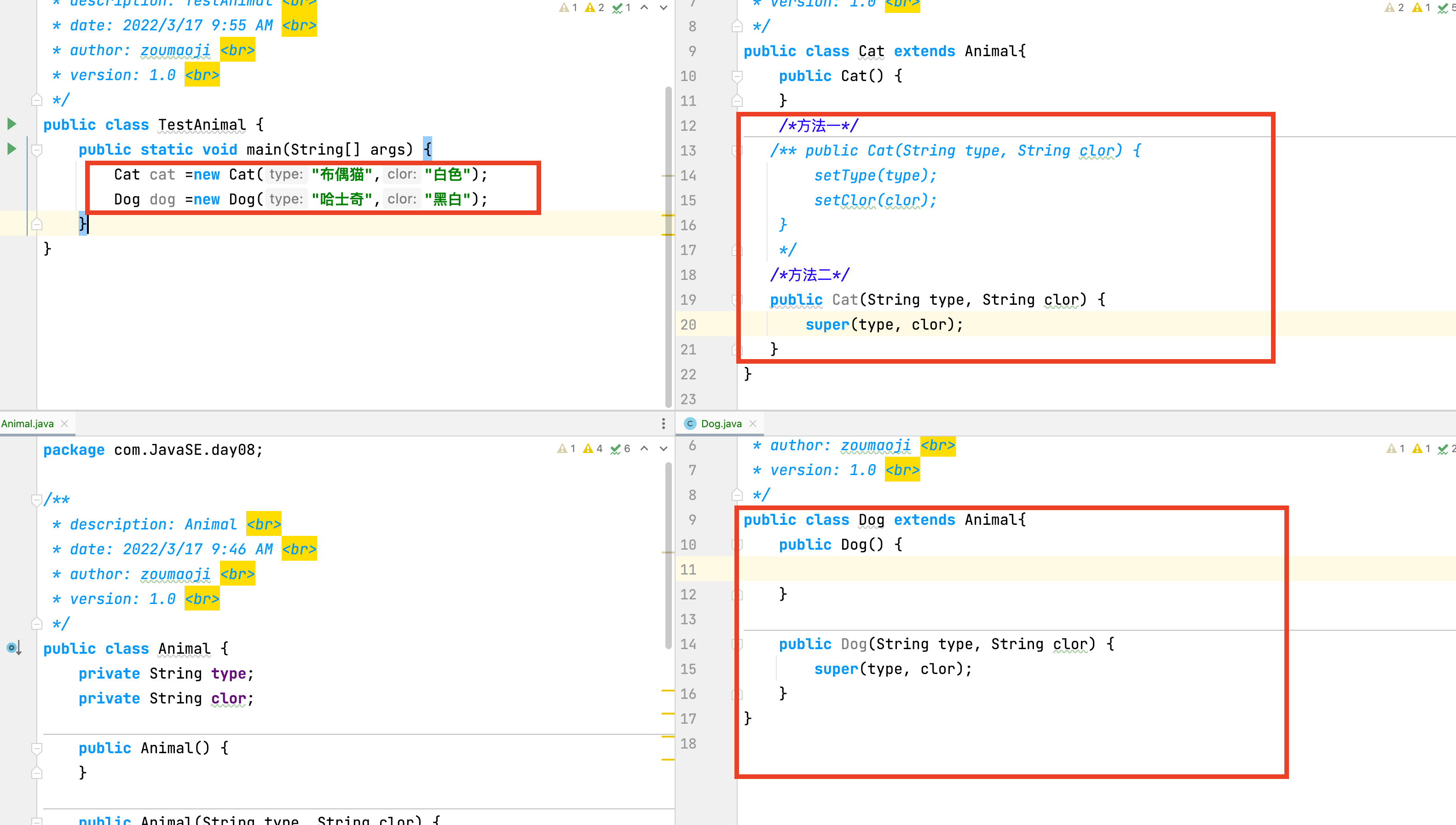This screenshot has width=1456, height=825.
Task: Collapse the Cat() constructor fold marker
Action: click(737, 76)
